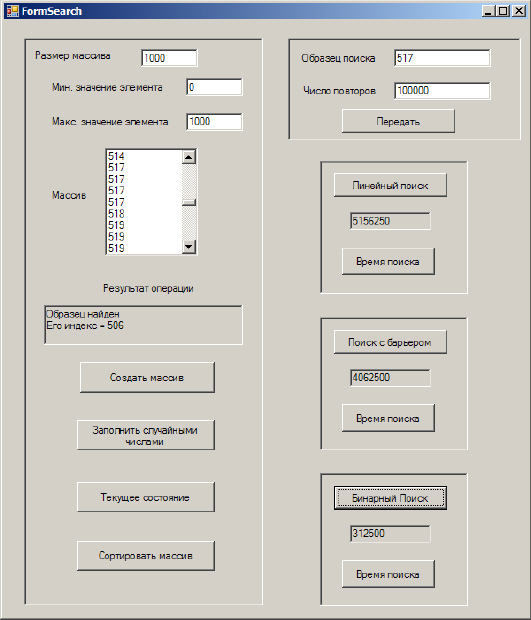Click the FormSearch application icon in title bar
The height and width of the screenshot is (620, 531).
(x=12, y=11)
